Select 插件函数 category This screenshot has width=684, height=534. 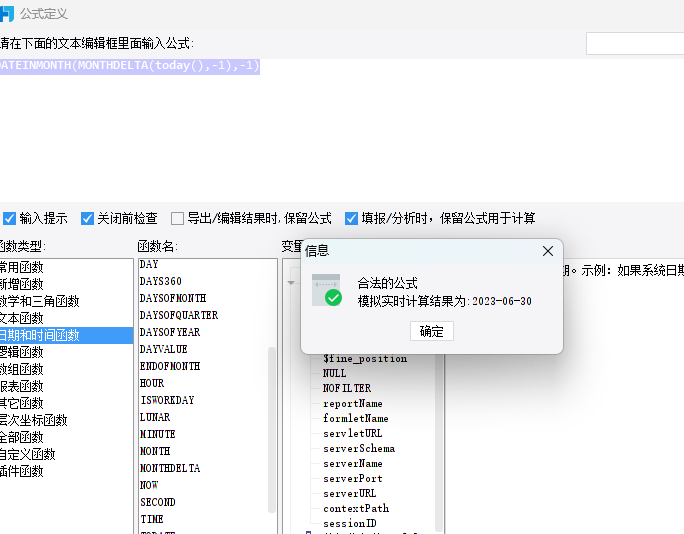[x=66, y=471]
